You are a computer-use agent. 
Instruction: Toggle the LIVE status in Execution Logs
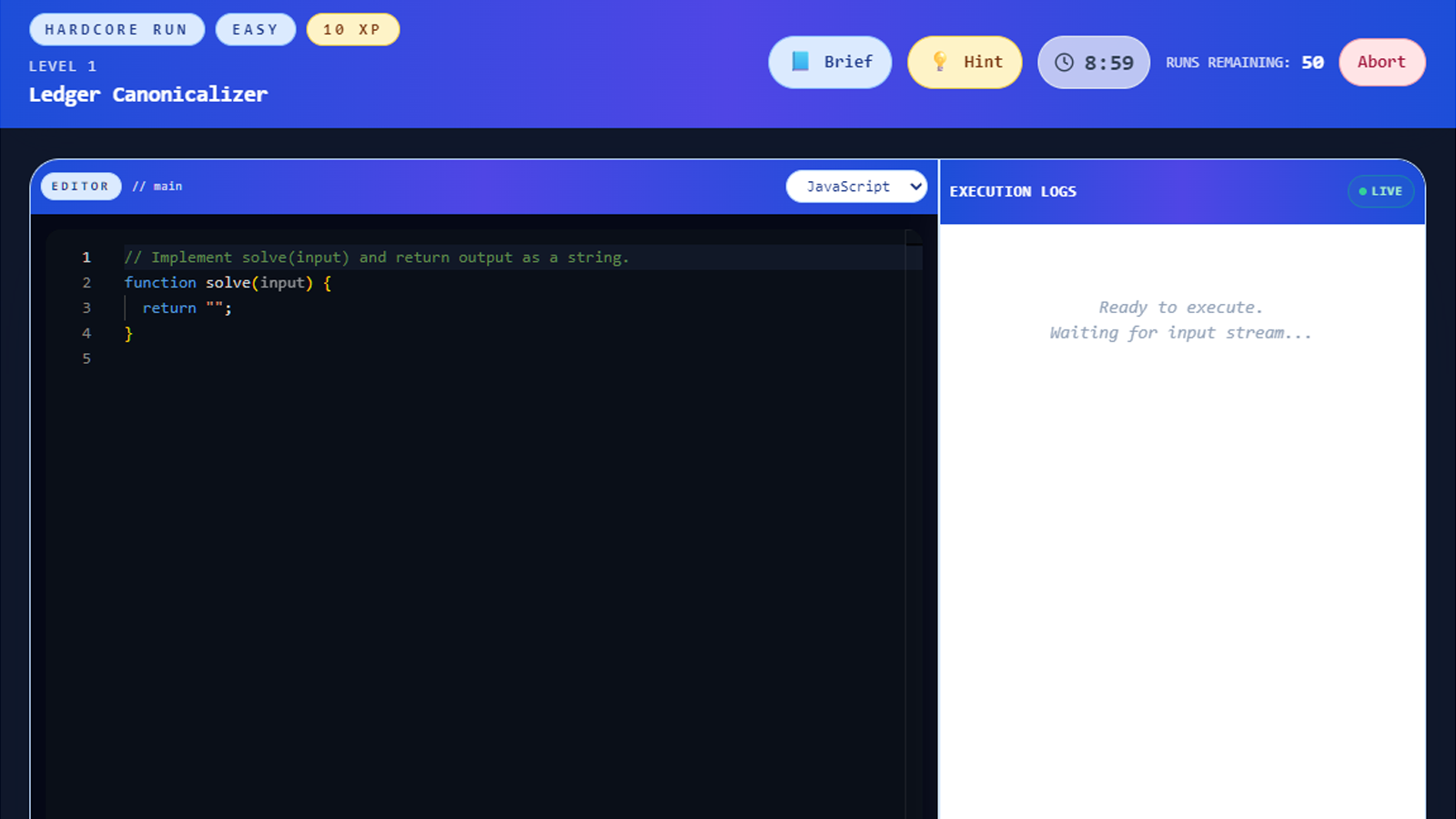click(x=1380, y=191)
